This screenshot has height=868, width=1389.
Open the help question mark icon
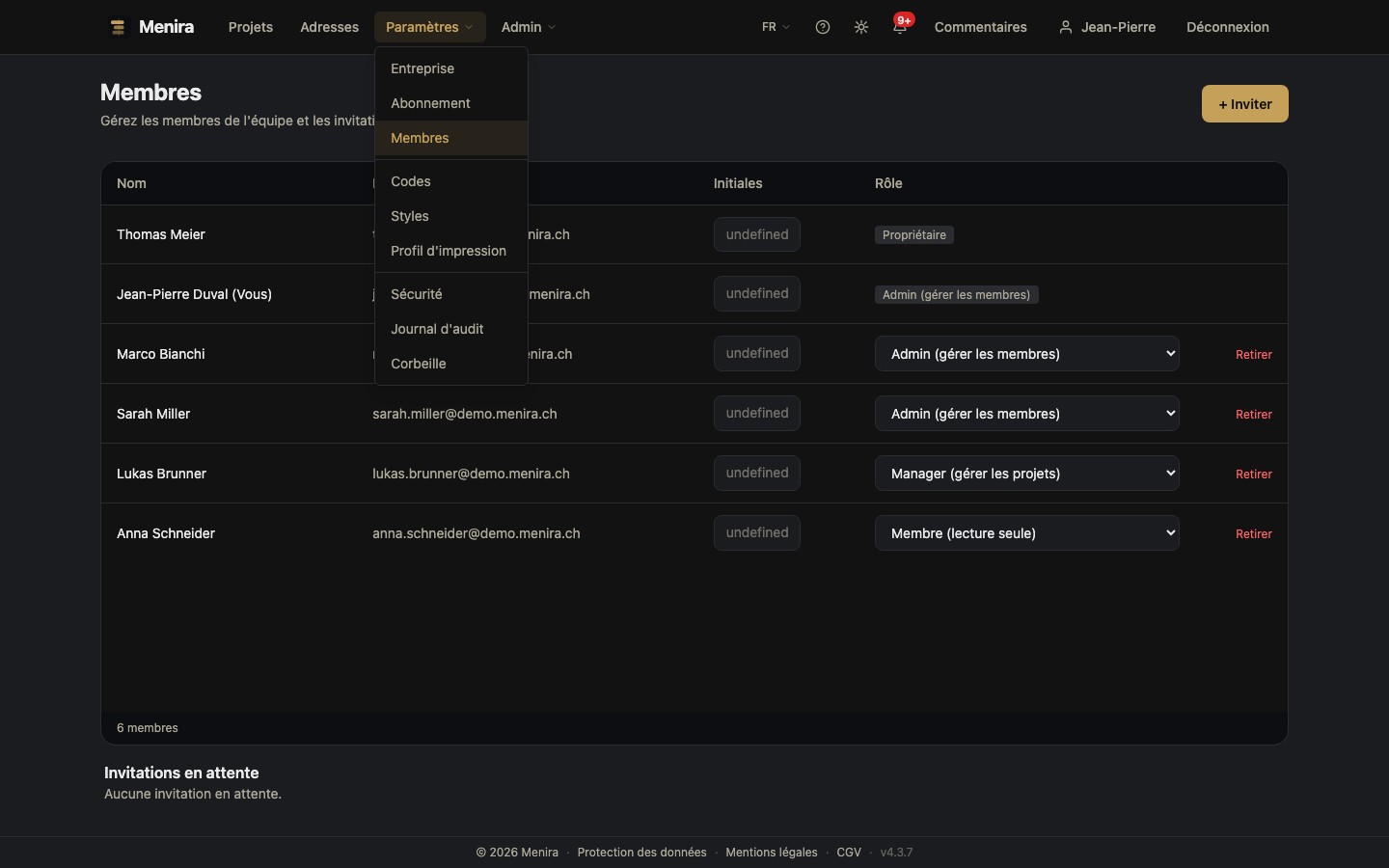(x=823, y=27)
